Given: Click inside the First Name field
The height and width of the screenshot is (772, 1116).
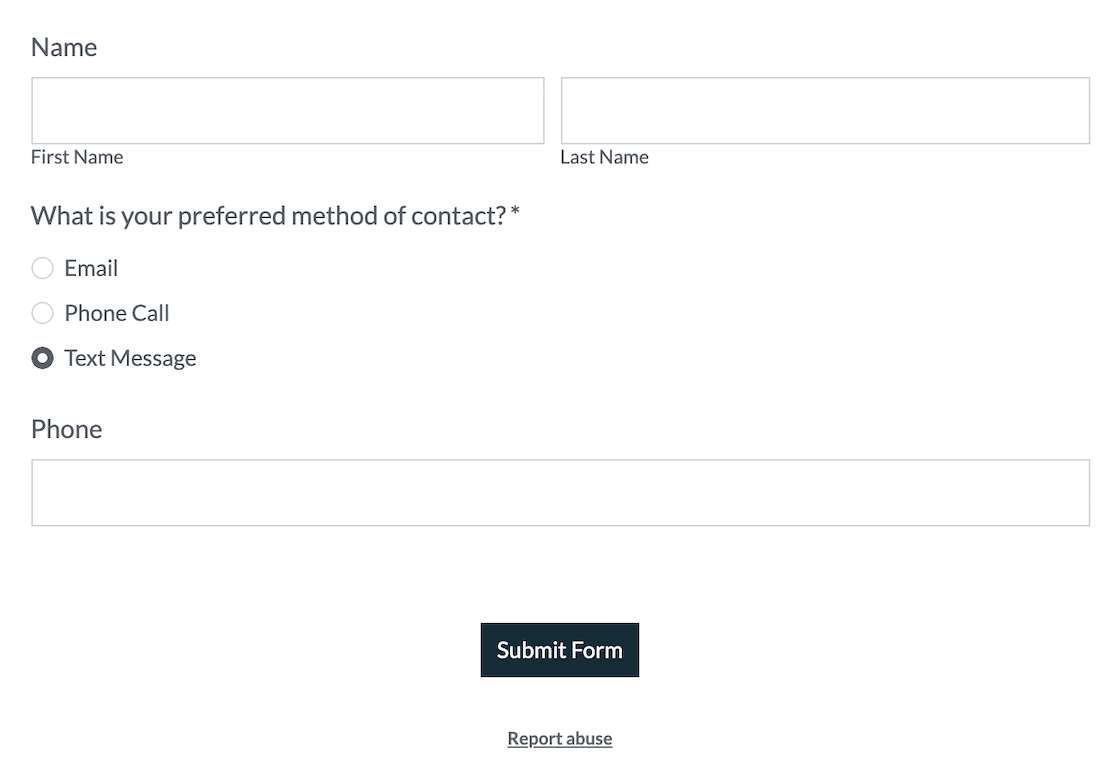Looking at the screenshot, I should click(287, 110).
